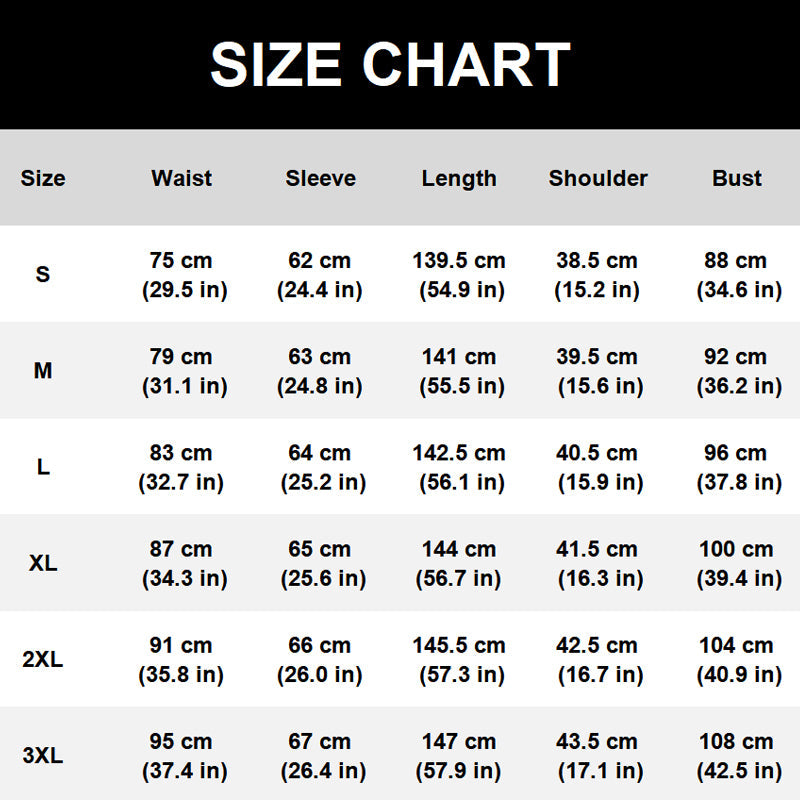
Task: Click the Shoulder column header
Action: coord(598,178)
